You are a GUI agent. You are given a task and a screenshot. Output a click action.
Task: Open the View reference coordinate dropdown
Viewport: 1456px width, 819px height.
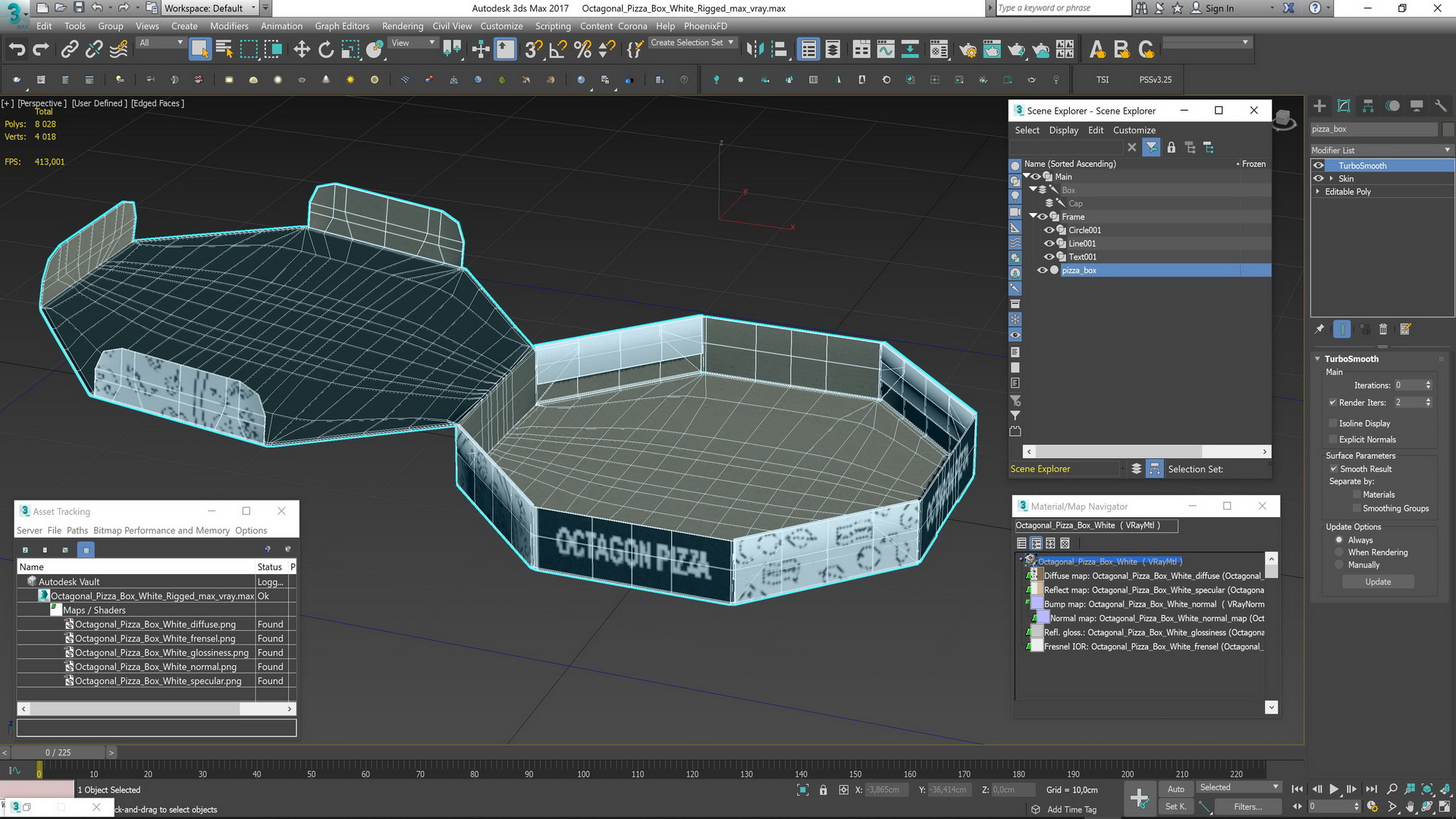coord(413,43)
